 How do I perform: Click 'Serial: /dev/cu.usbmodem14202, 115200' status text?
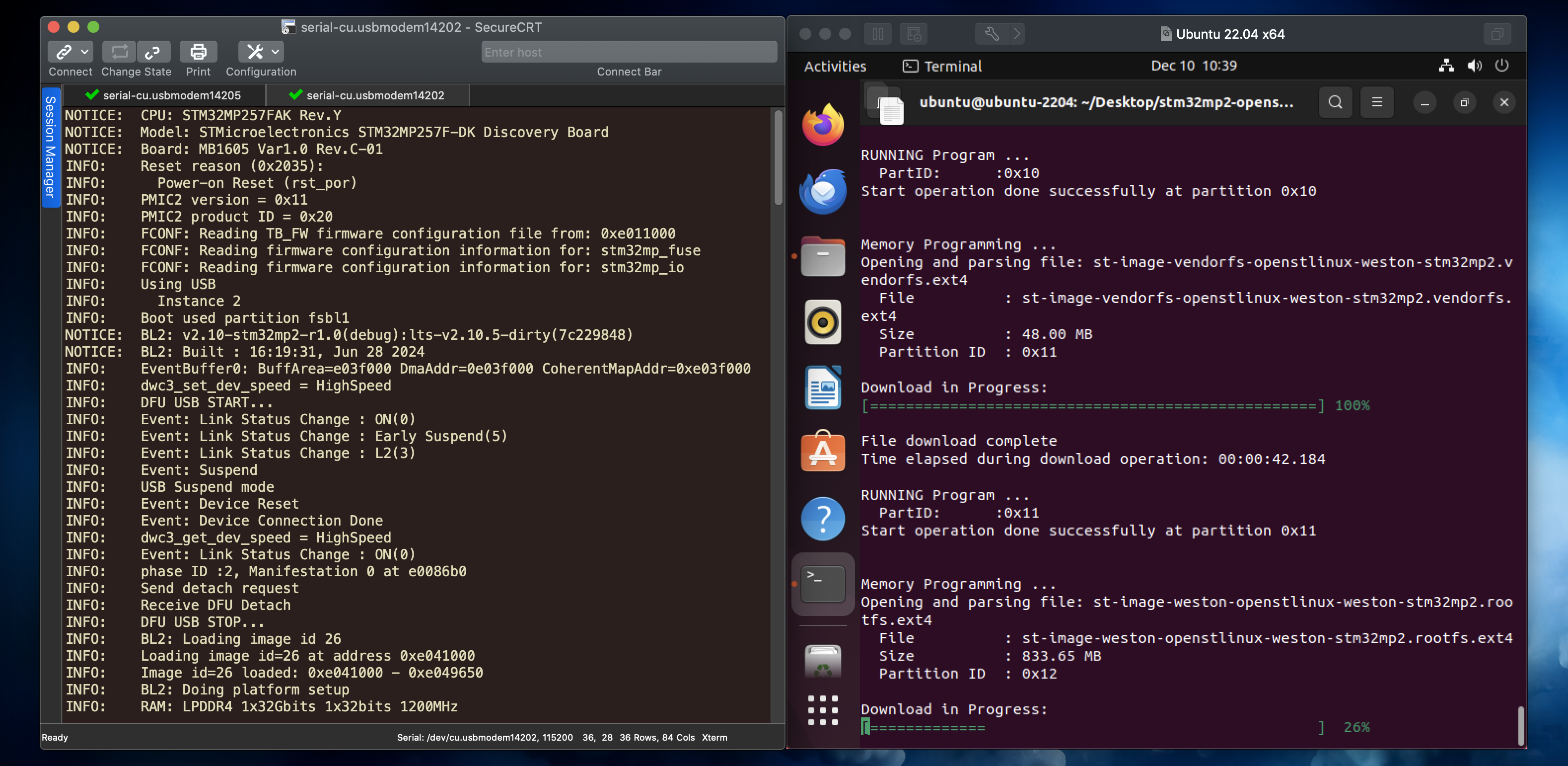(x=485, y=737)
